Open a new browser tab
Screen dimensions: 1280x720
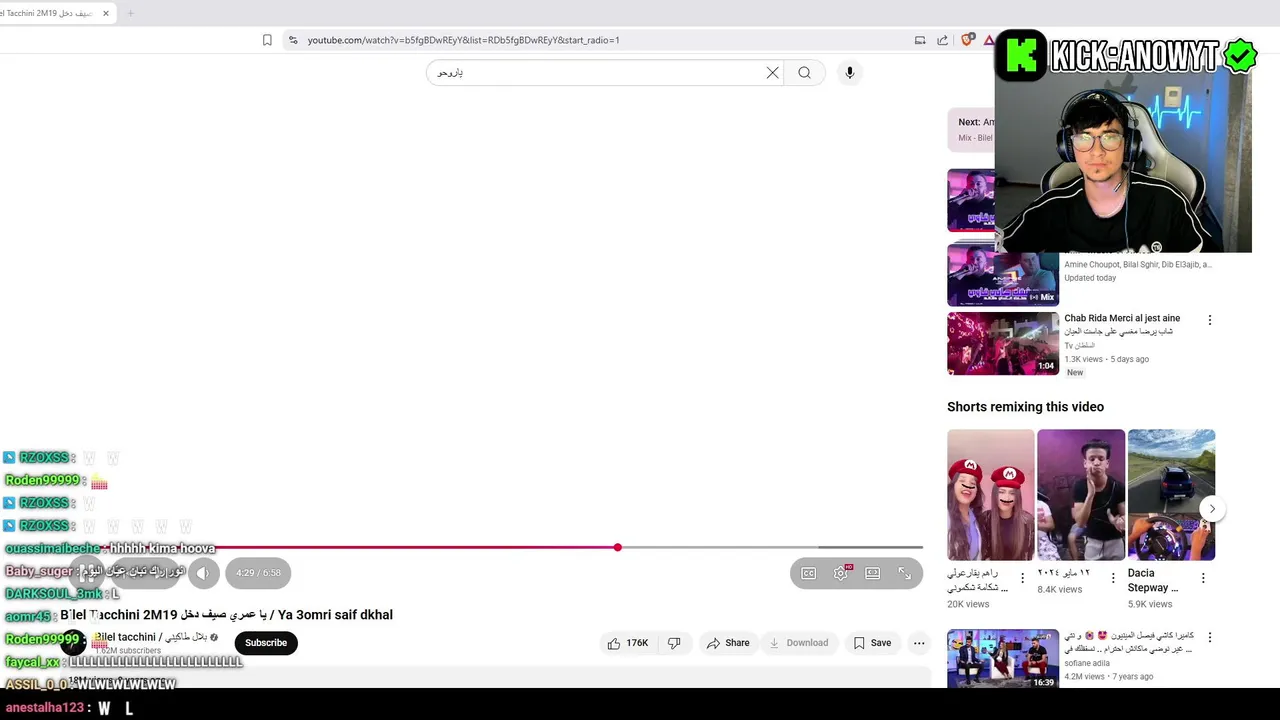[130, 13]
